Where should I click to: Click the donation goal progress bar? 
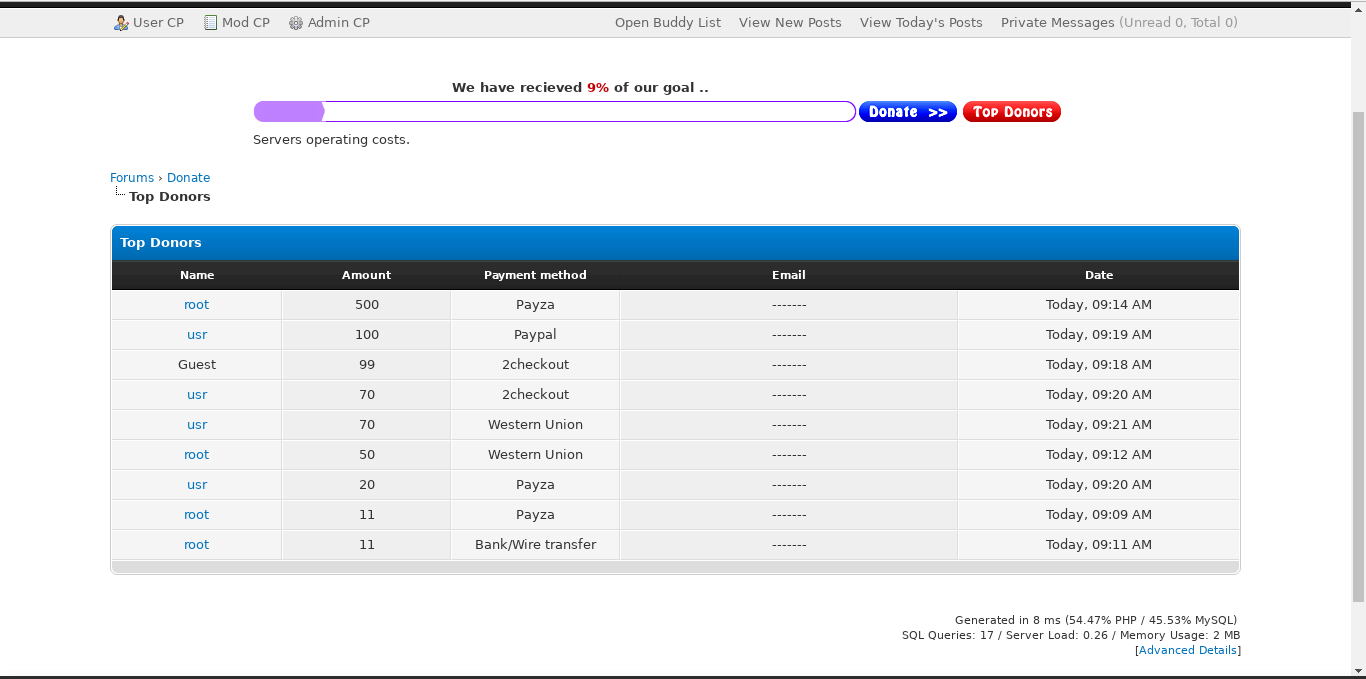[554, 112]
